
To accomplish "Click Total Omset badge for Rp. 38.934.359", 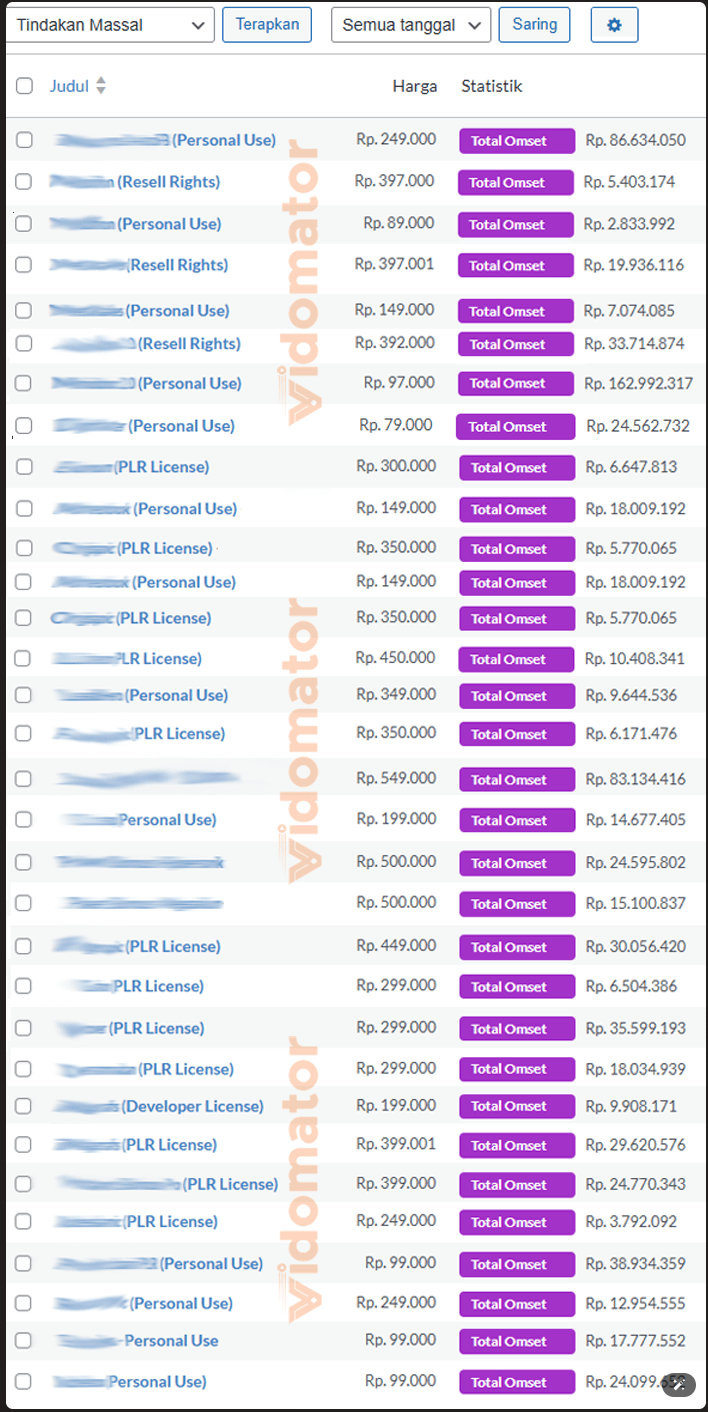I will click(x=517, y=1264).
